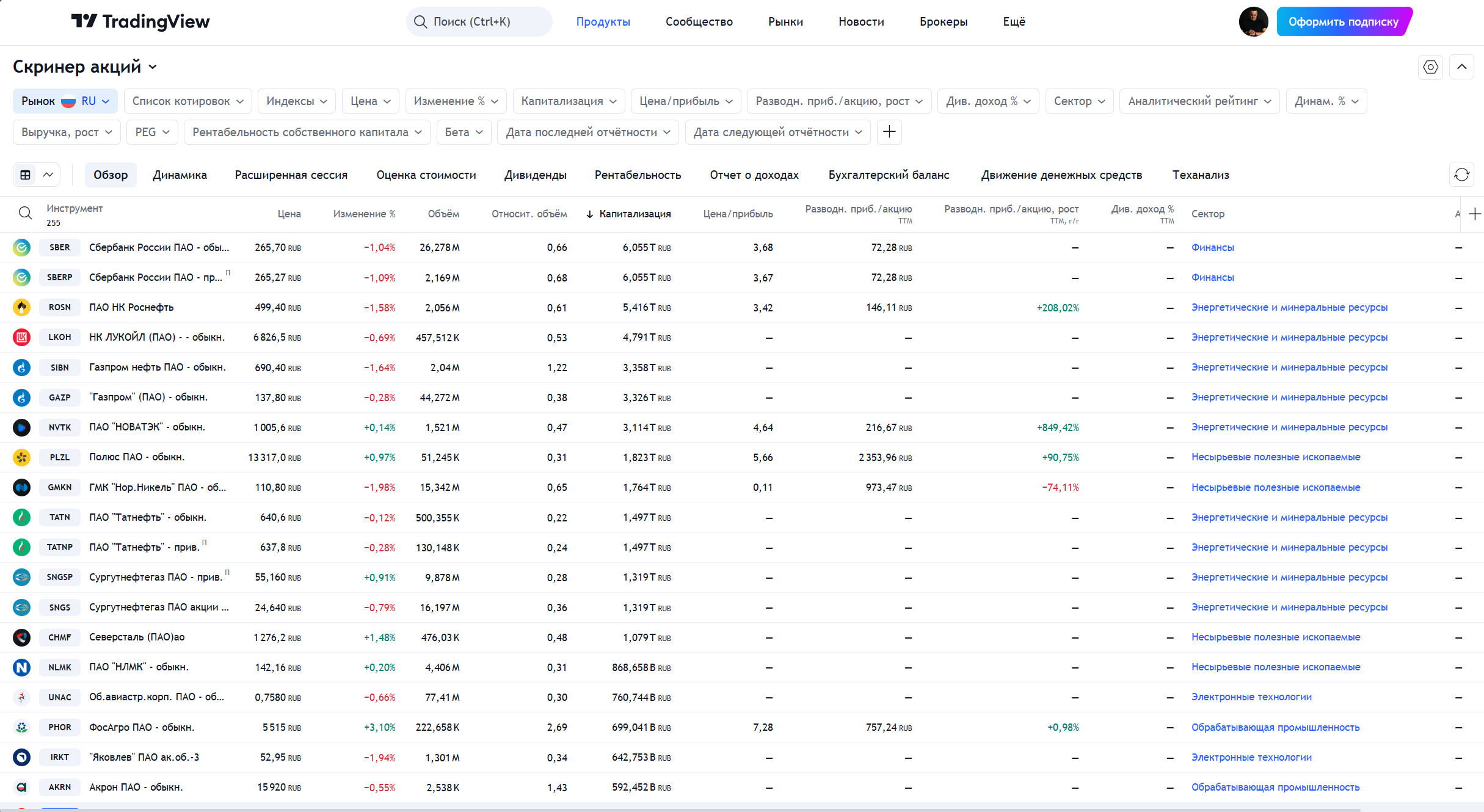The image size is (1484, 812).
Task: Open the Бухгалтерский баланс tab
Action: point(889,175)
